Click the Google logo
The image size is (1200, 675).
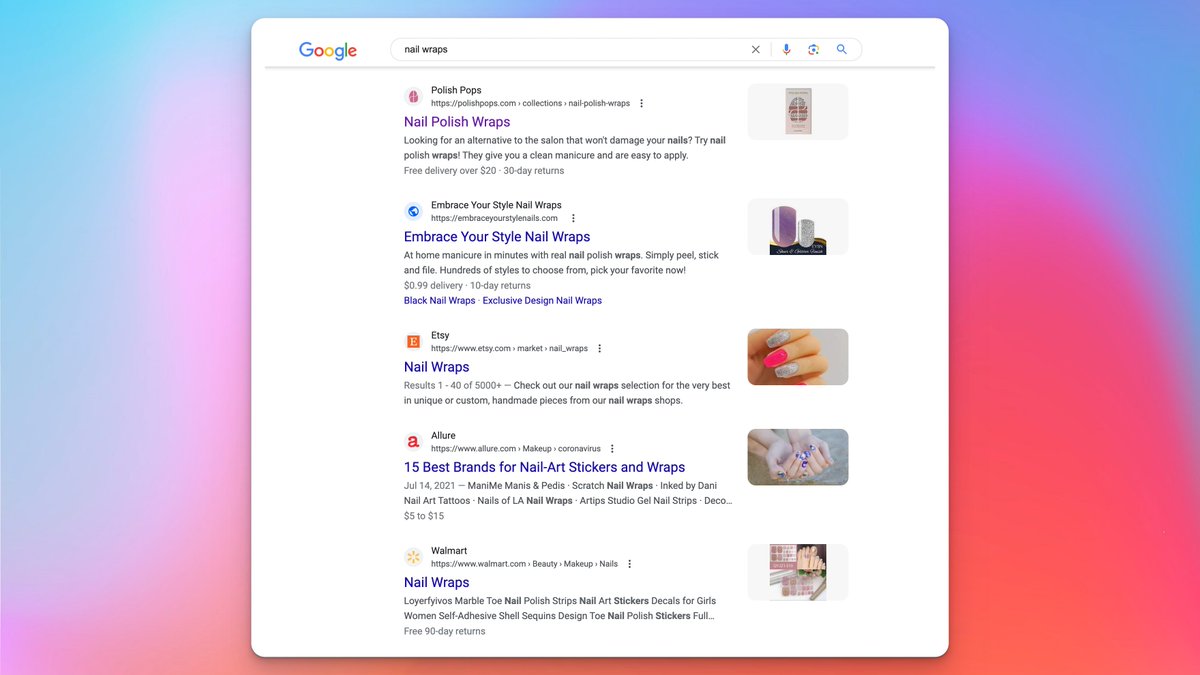click(x=328, y=50)
